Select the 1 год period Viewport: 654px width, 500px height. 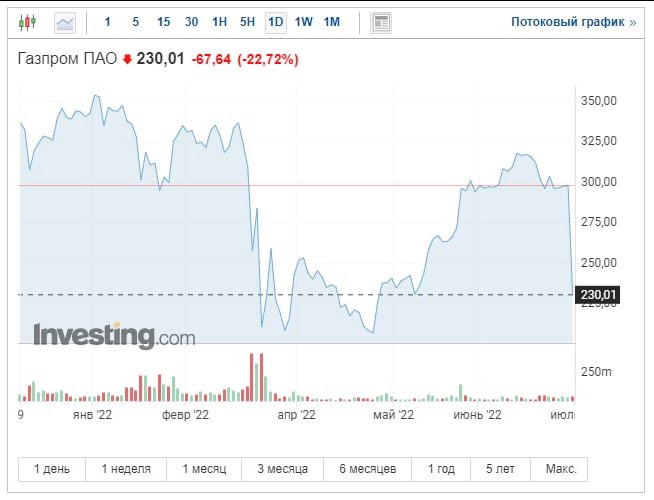pos(441,469)
